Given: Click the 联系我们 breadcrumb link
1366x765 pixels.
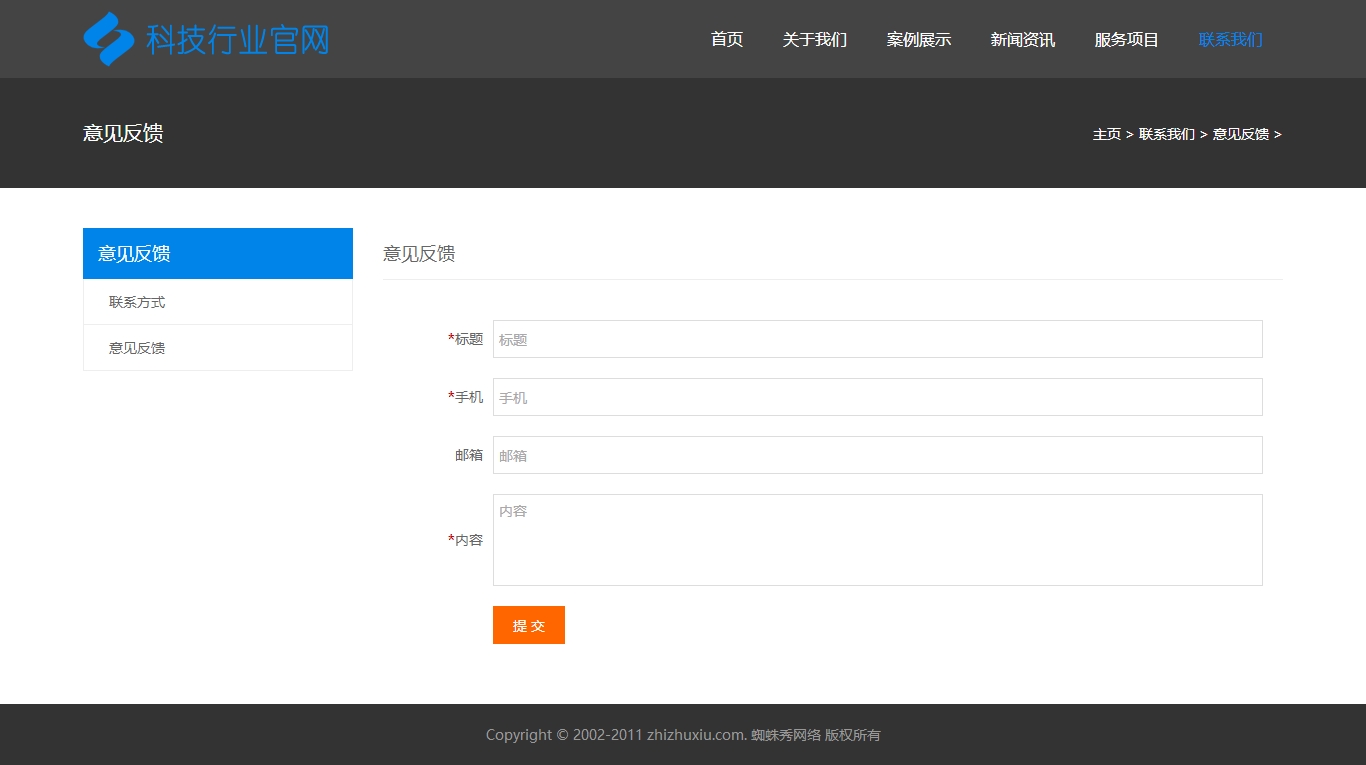Looking at the screenshot, I should coord(1166,134).
